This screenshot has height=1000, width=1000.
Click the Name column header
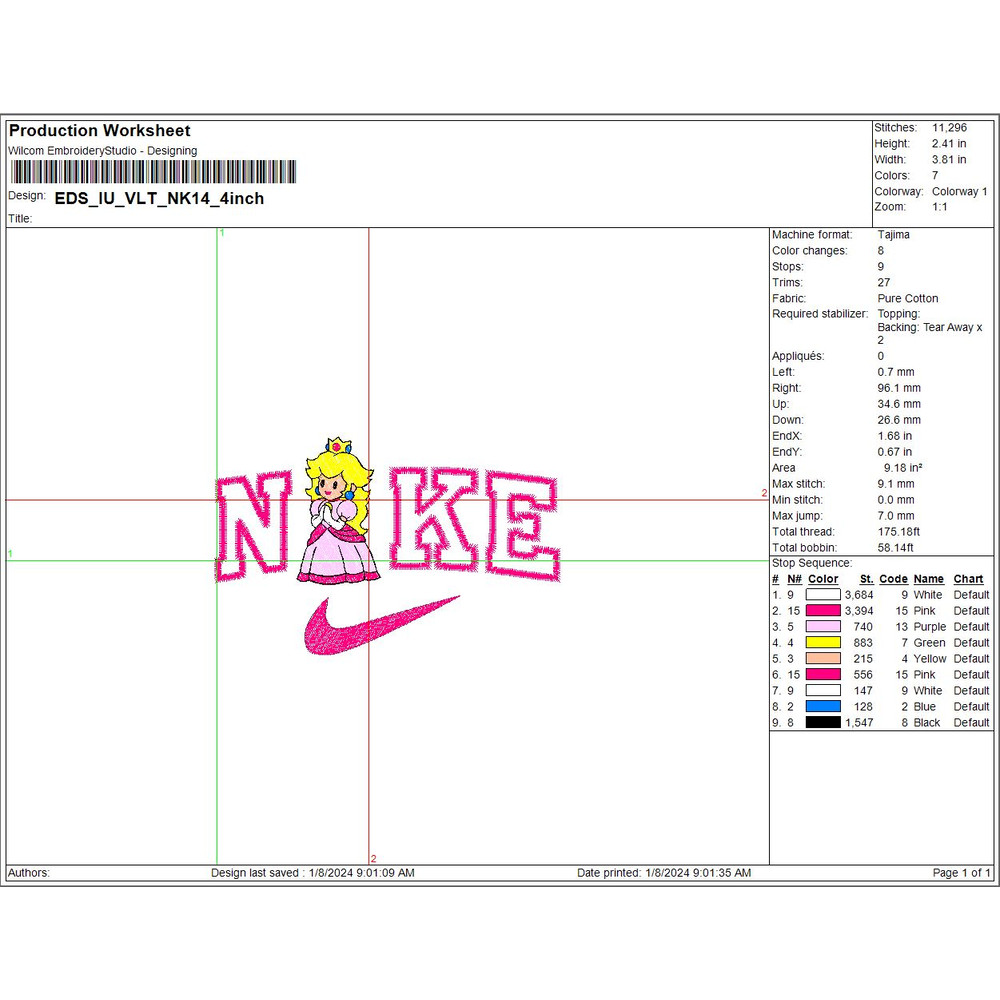(x=928, y=579)
